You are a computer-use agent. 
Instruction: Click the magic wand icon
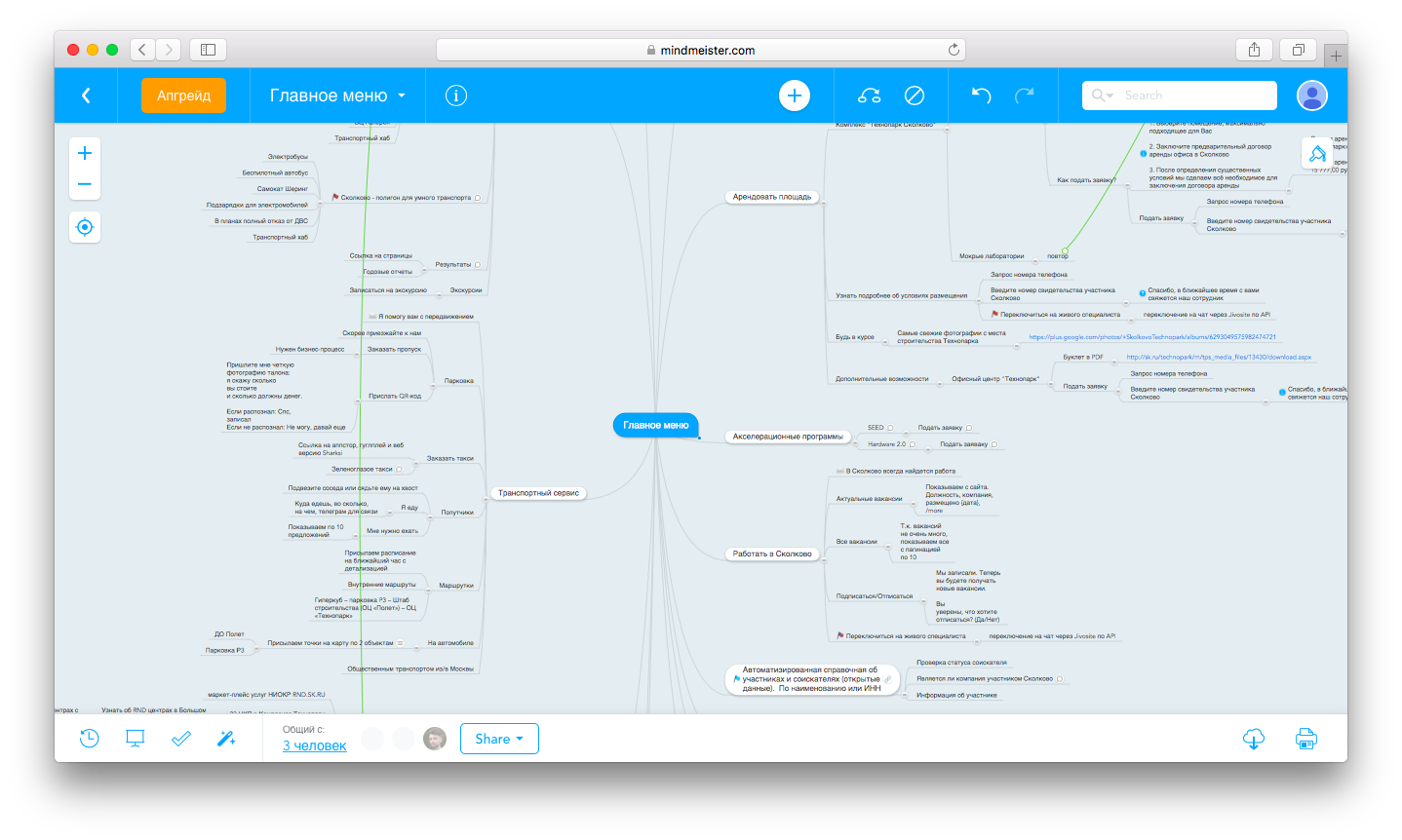pos(226,739)
